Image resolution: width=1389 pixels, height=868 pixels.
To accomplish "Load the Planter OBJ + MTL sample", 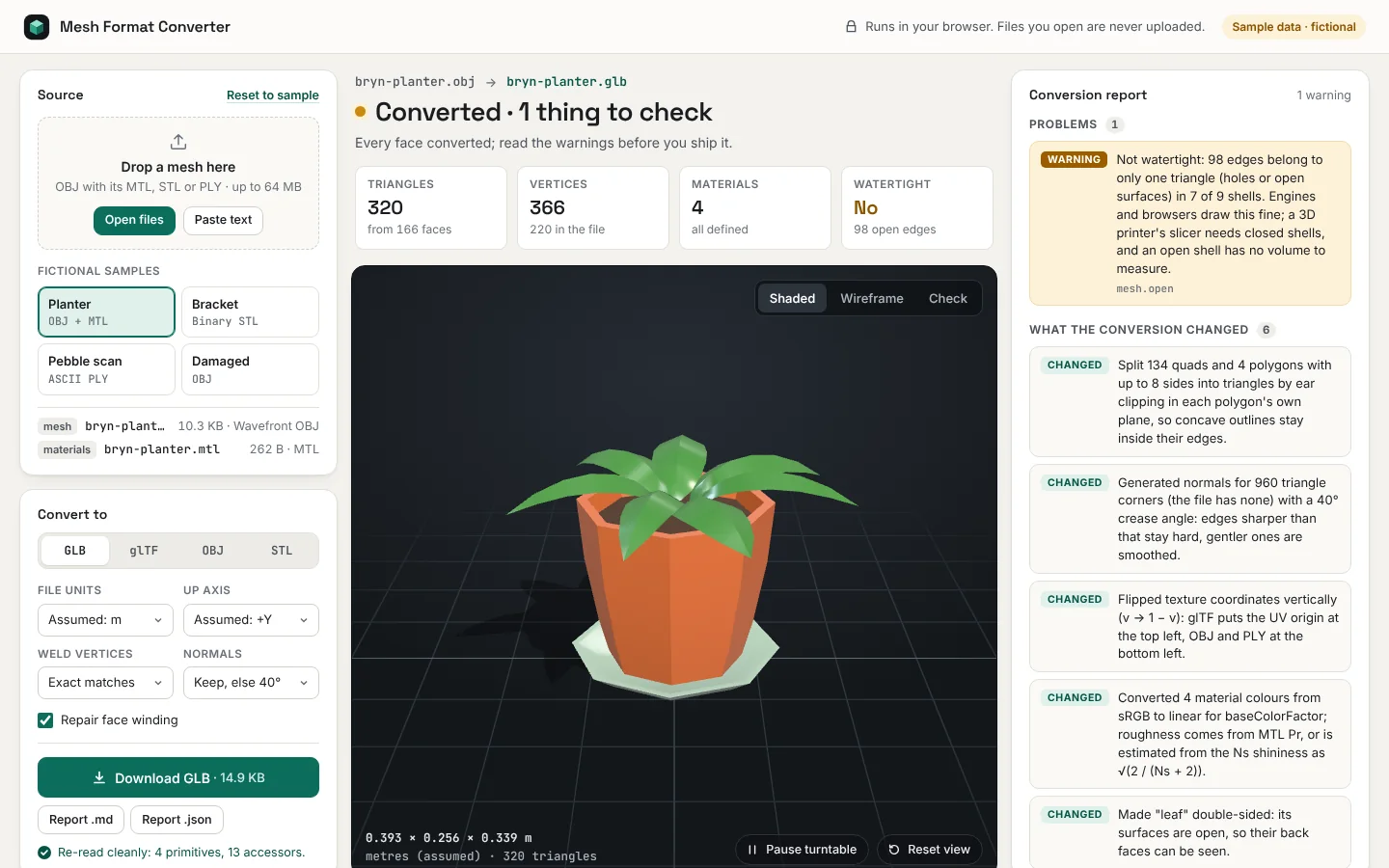I will point(106,312).
